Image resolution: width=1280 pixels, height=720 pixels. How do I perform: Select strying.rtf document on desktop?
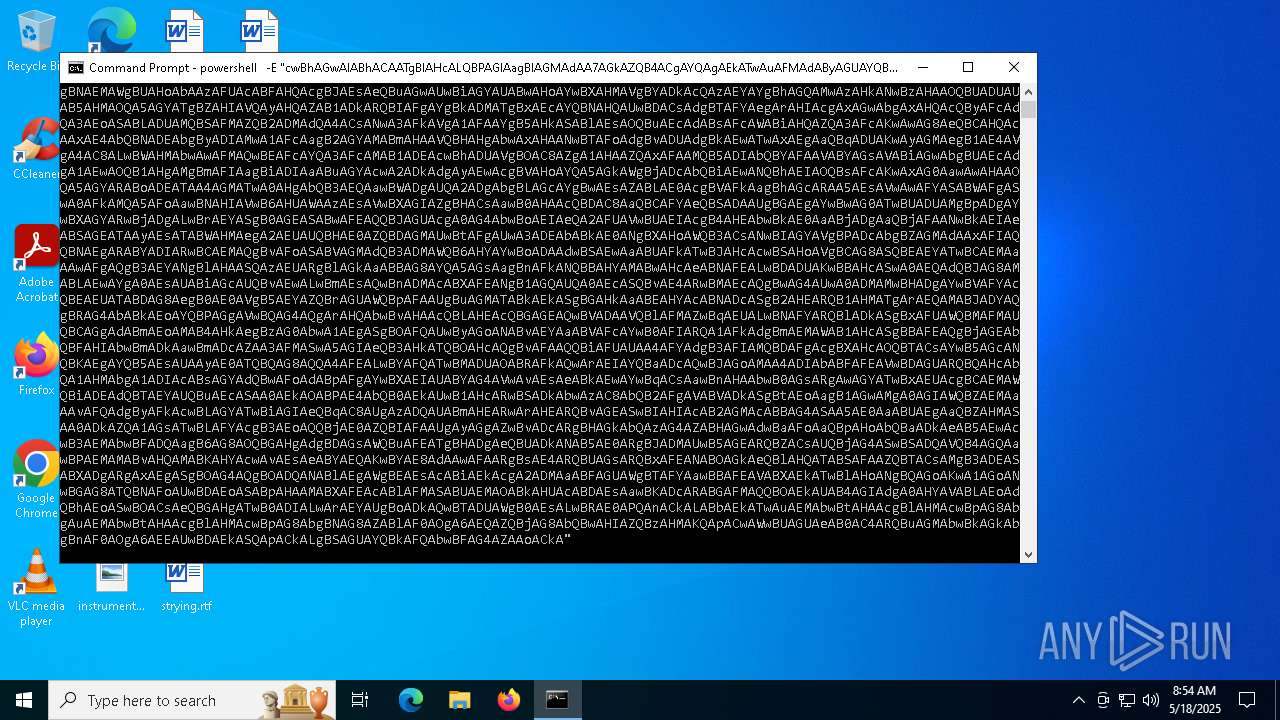186,588
